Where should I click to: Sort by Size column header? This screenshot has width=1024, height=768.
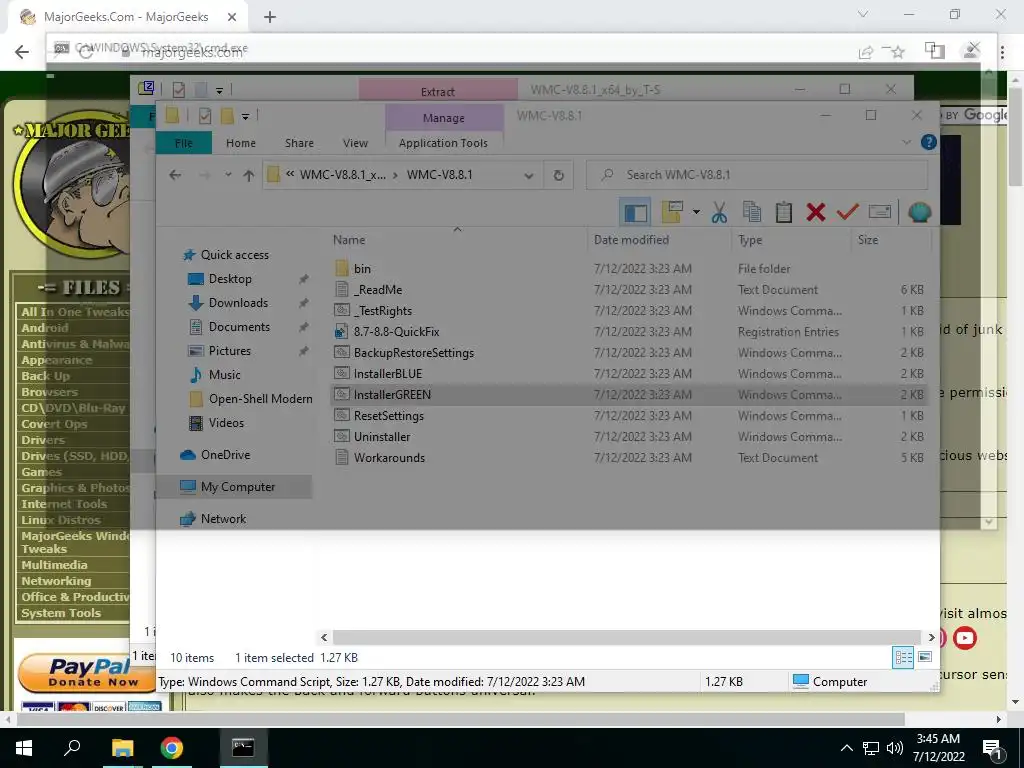tap(868, 240)
